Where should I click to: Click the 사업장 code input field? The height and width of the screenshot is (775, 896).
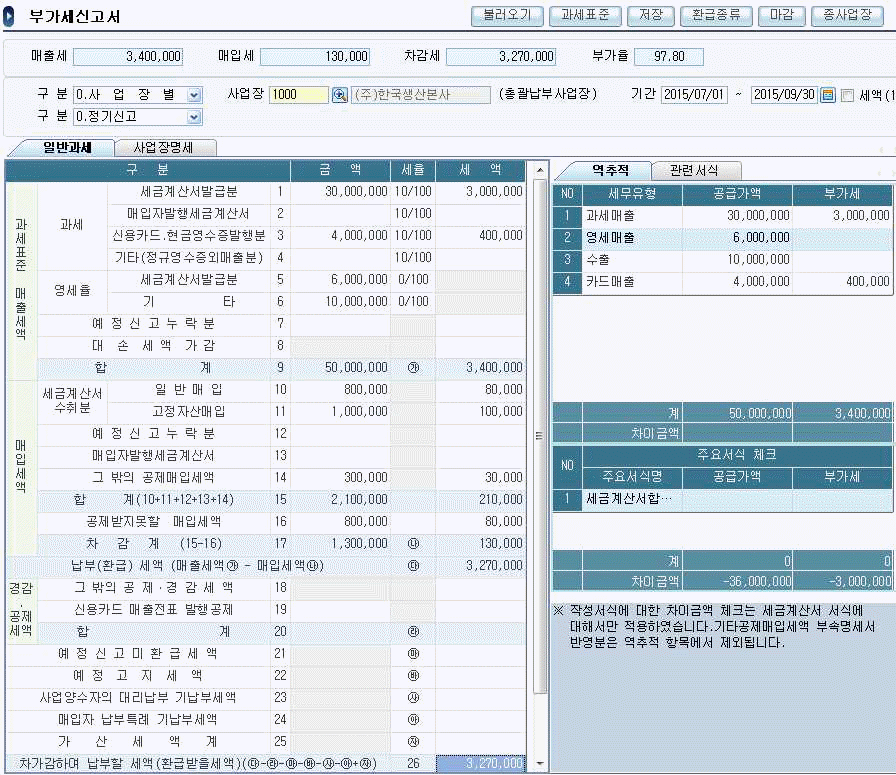[x=298, y=94]
